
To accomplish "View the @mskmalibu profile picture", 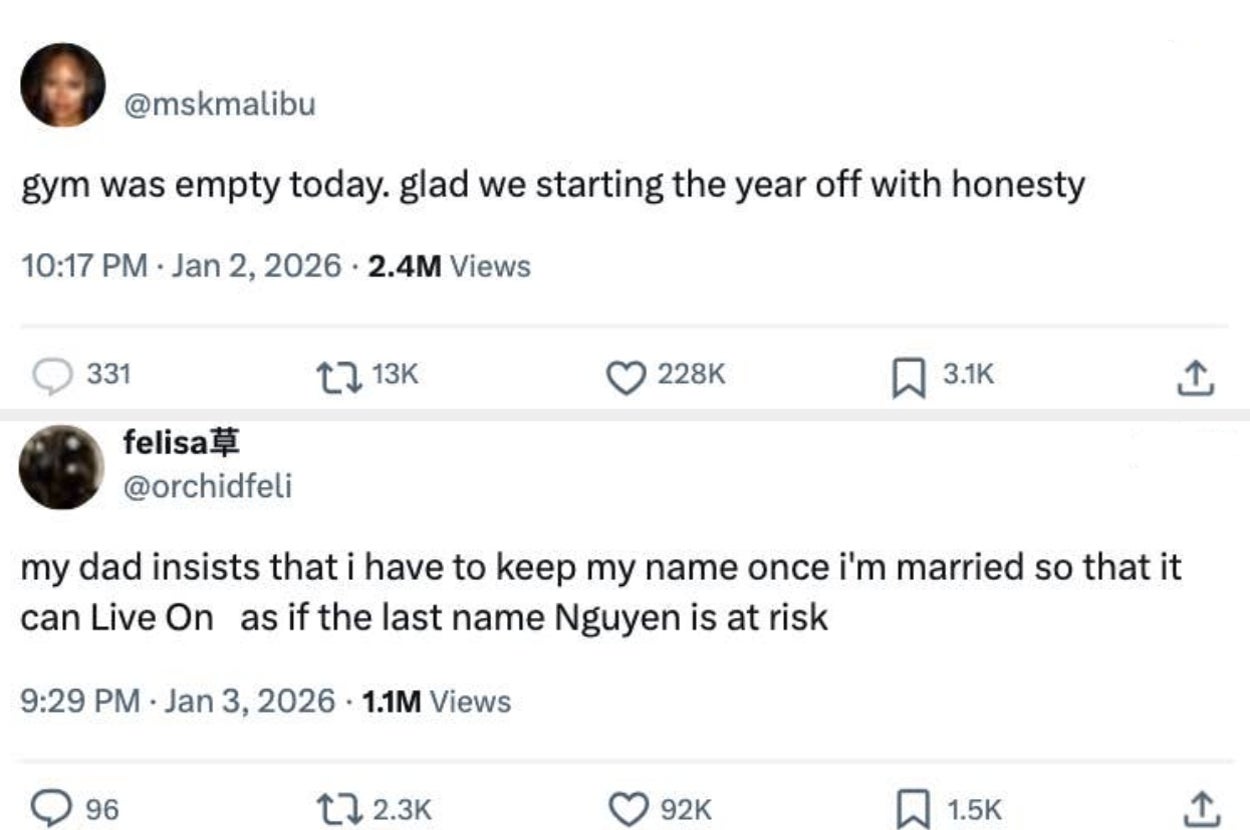I will tap(62, 86).
